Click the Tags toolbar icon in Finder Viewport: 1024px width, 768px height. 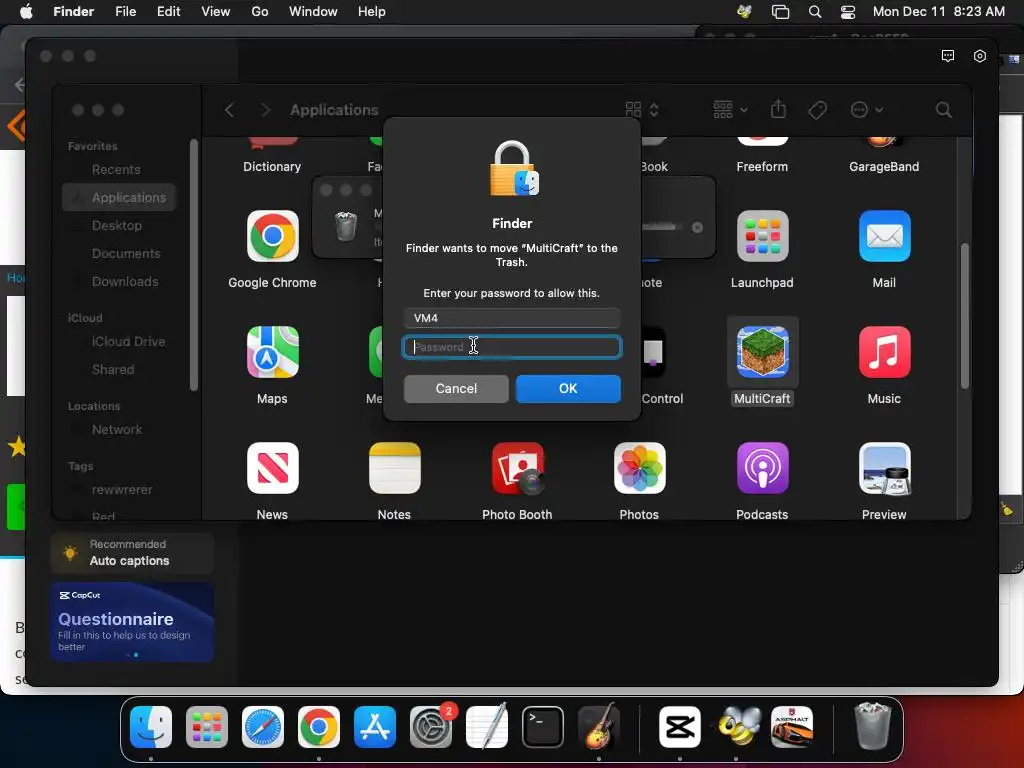point(817,110)
